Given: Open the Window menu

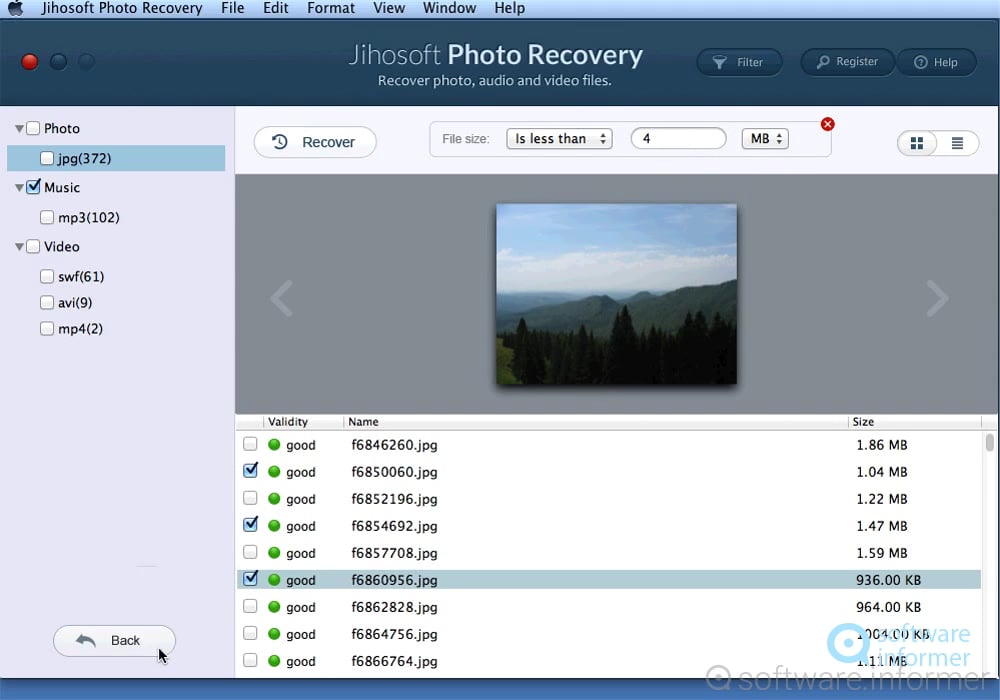Looking at the screenshot, I should click(450, 8).
